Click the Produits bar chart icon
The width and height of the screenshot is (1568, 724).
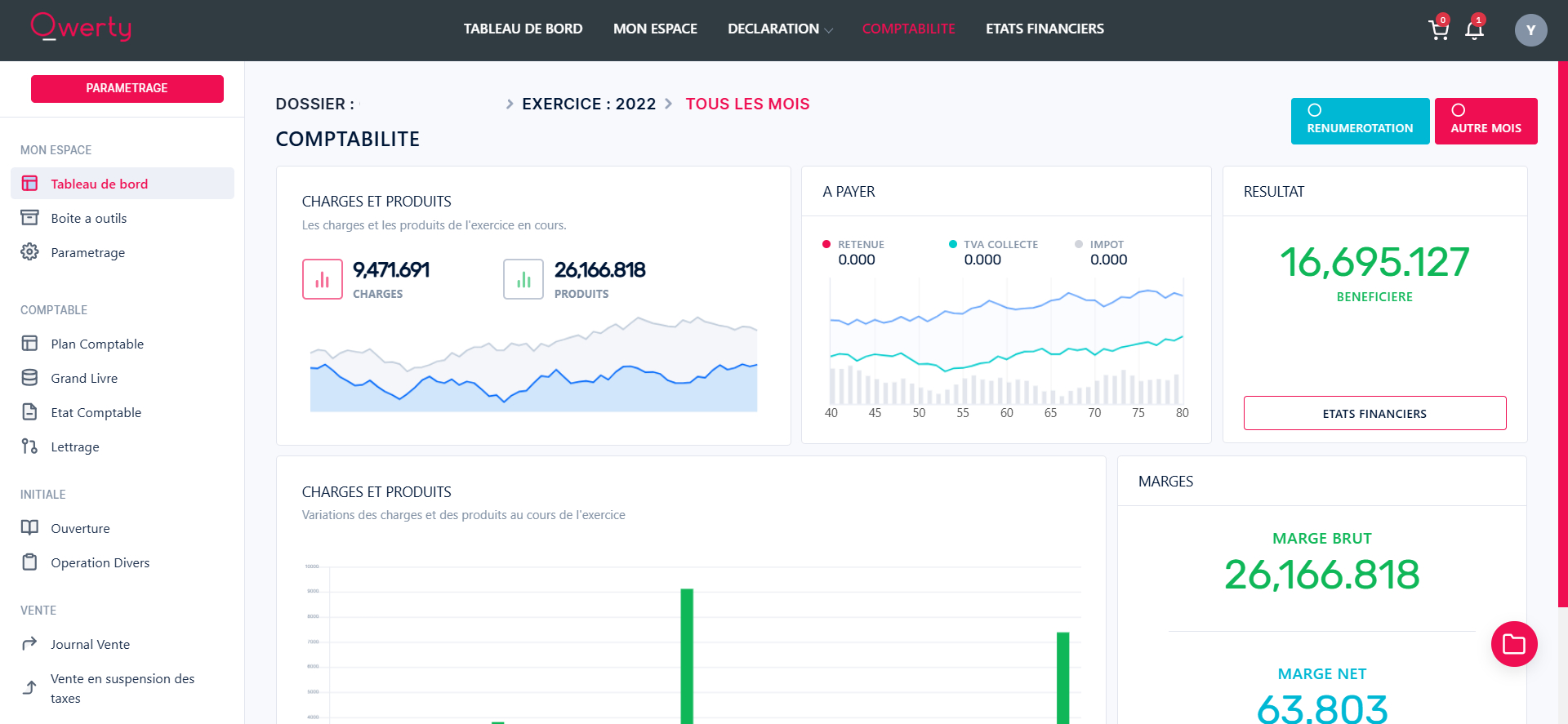(523, 279)
